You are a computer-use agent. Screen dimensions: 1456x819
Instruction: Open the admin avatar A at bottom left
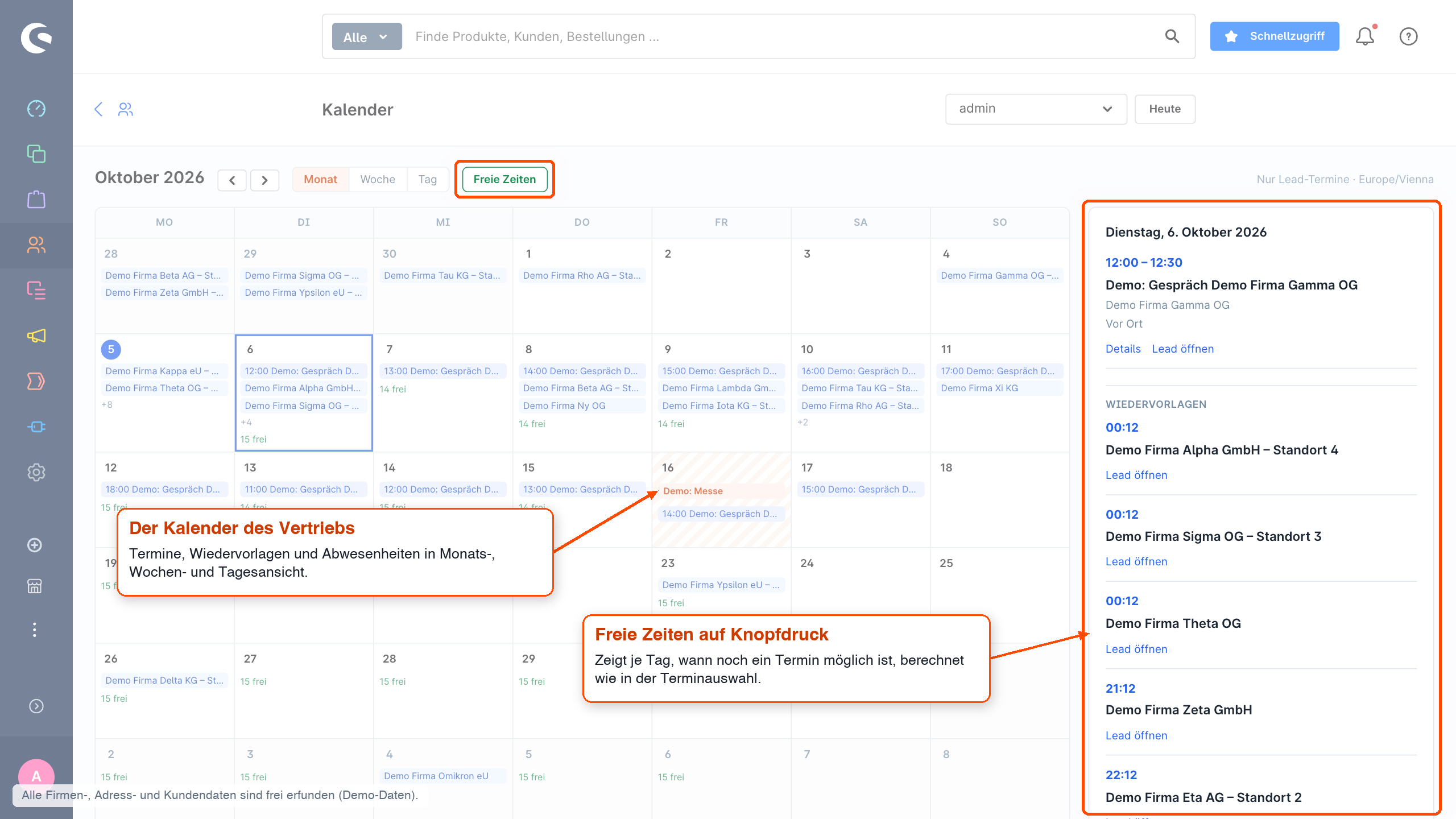36,776
